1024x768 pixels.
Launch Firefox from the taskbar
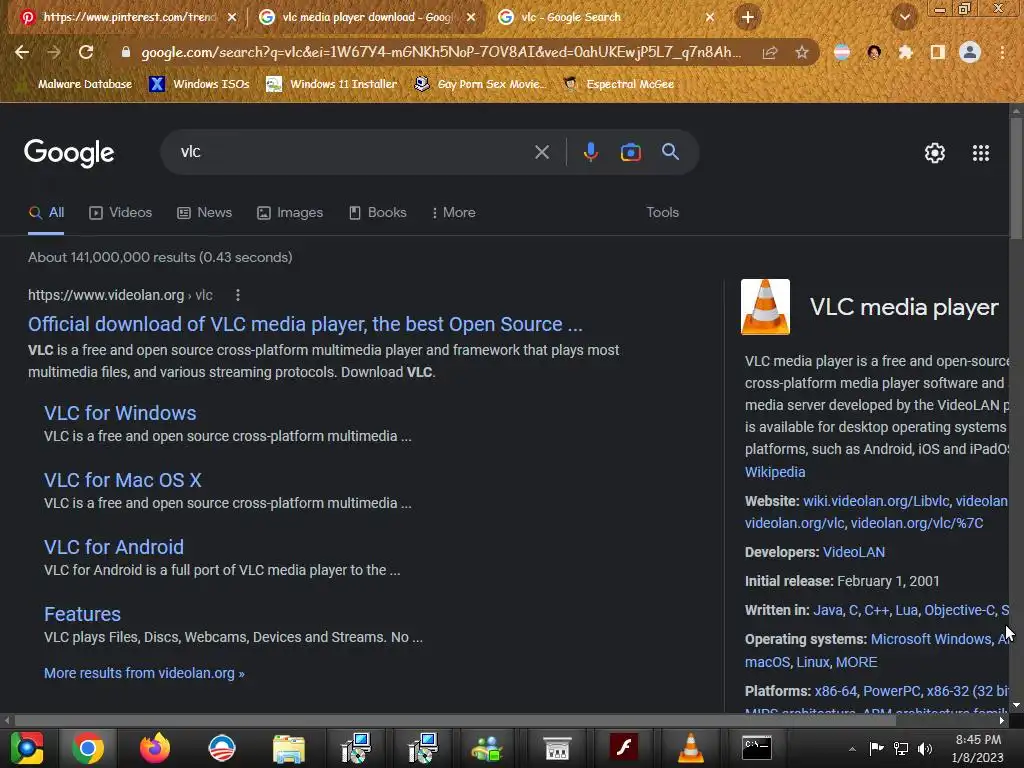155,748
